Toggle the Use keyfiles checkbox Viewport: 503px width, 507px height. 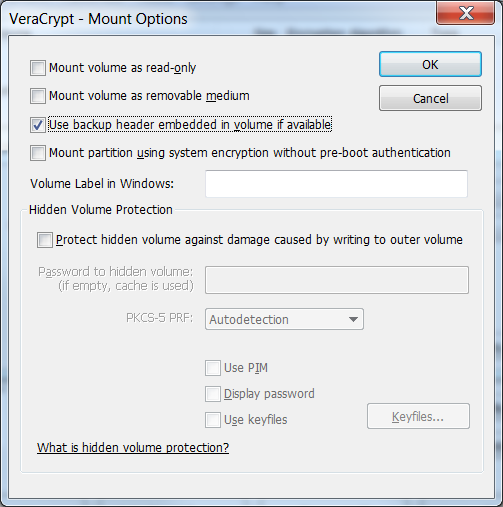tap(213, 420)
